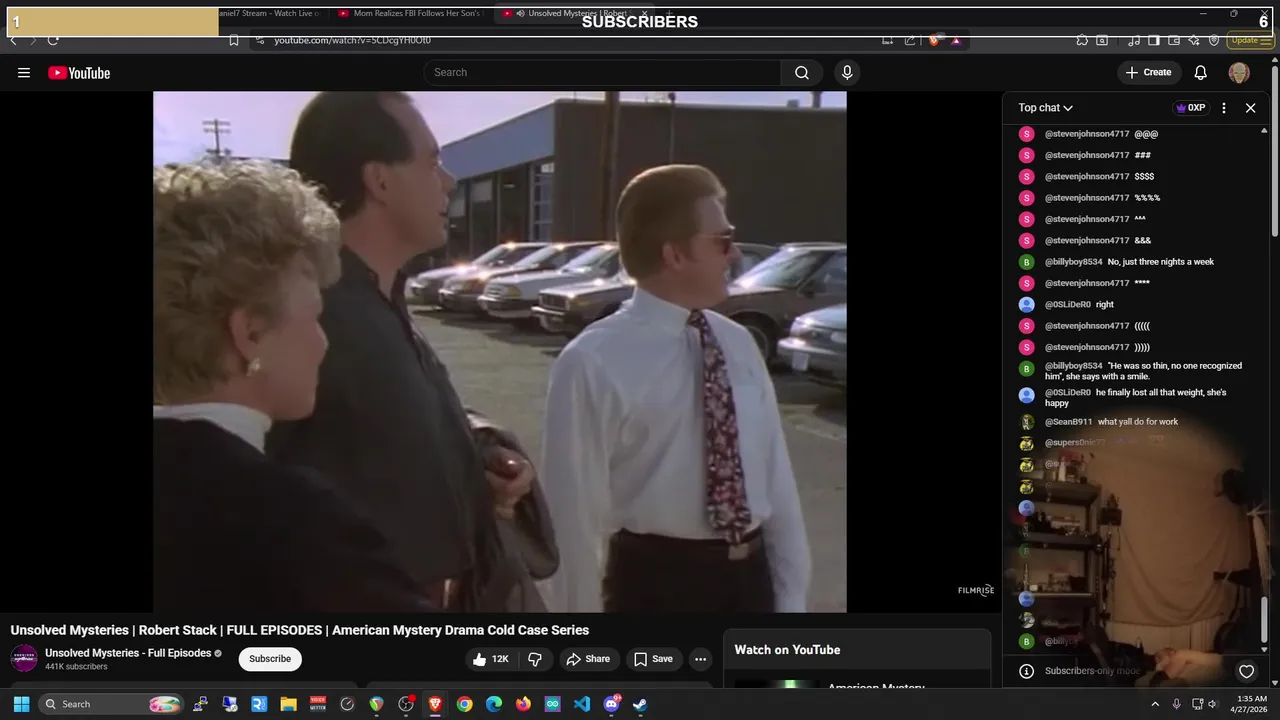Click the '441K subscribers' text
Image resolution: width=1280 pixels, height=720 pixels.
76,667
